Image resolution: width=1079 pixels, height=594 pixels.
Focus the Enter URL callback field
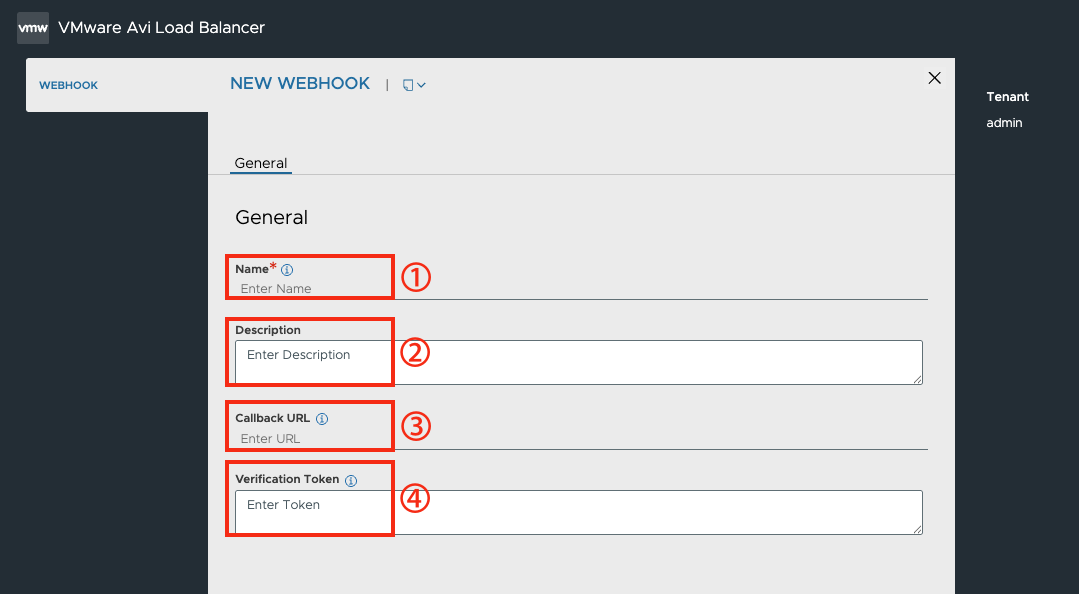coord(581,438)
